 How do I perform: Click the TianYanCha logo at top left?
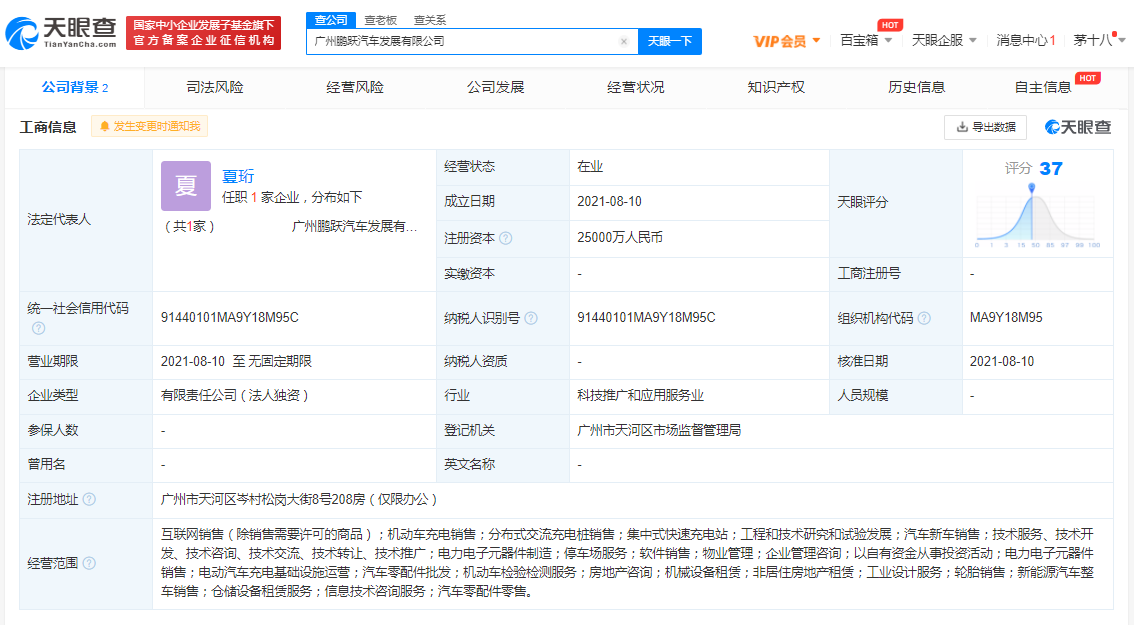tap(62, 33)
